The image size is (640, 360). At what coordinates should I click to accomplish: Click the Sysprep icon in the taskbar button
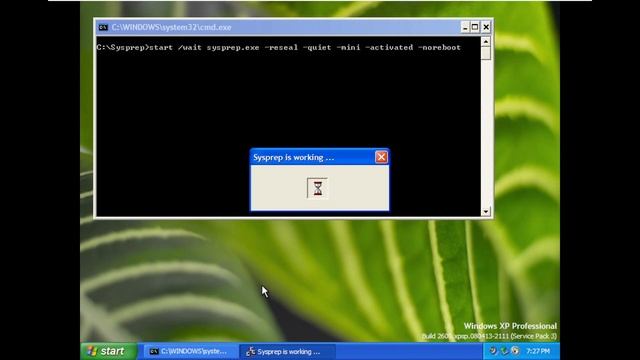coord(251,351)
